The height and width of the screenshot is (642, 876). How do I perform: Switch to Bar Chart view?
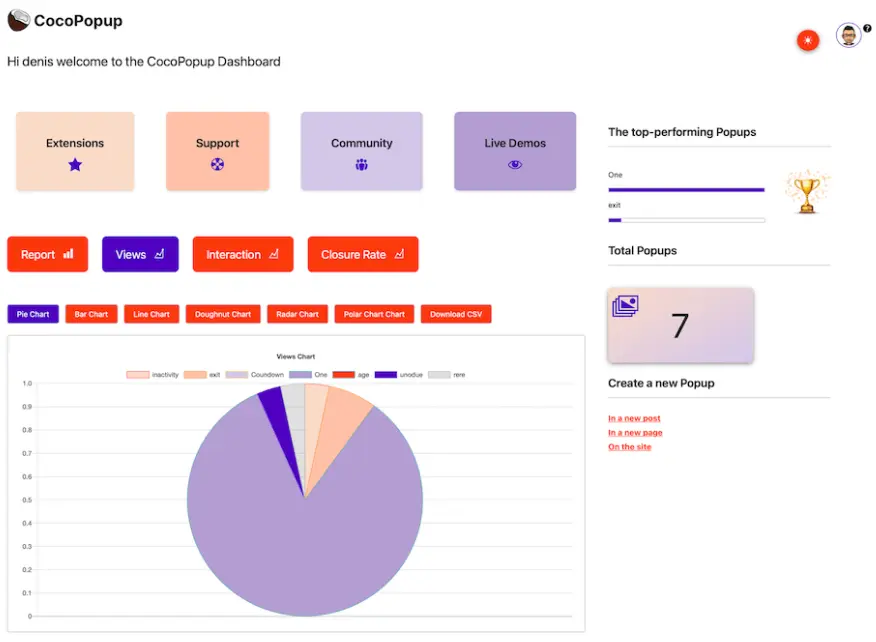91,314
